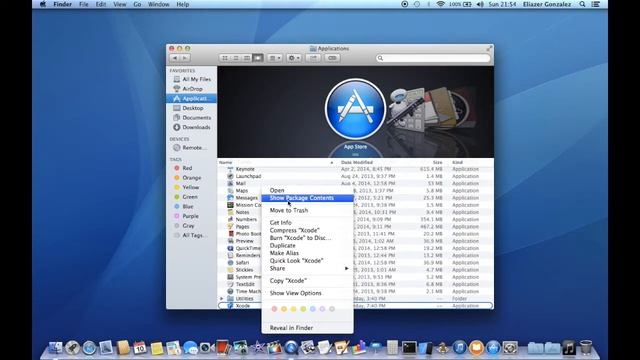
Task: Open AirDrop in the sidebar
Action: [192, 89]
